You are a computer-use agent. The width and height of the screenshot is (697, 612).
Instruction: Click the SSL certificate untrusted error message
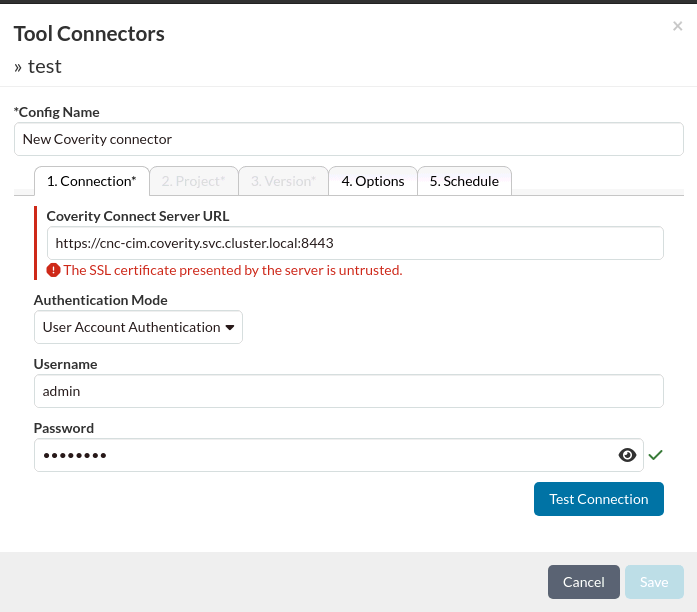tap(232, 270)
